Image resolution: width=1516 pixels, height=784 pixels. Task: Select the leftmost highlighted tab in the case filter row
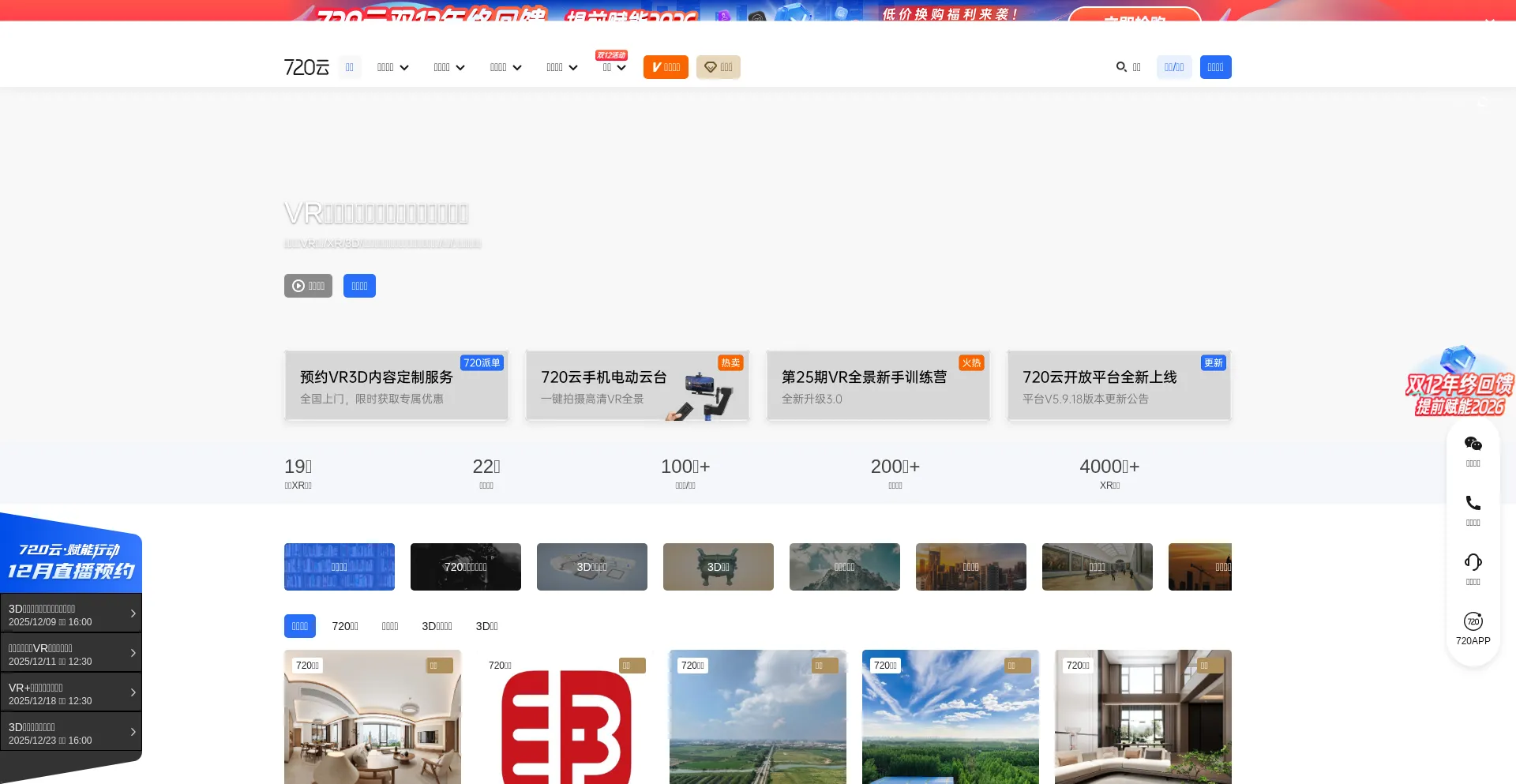click(x=299, y=626)
